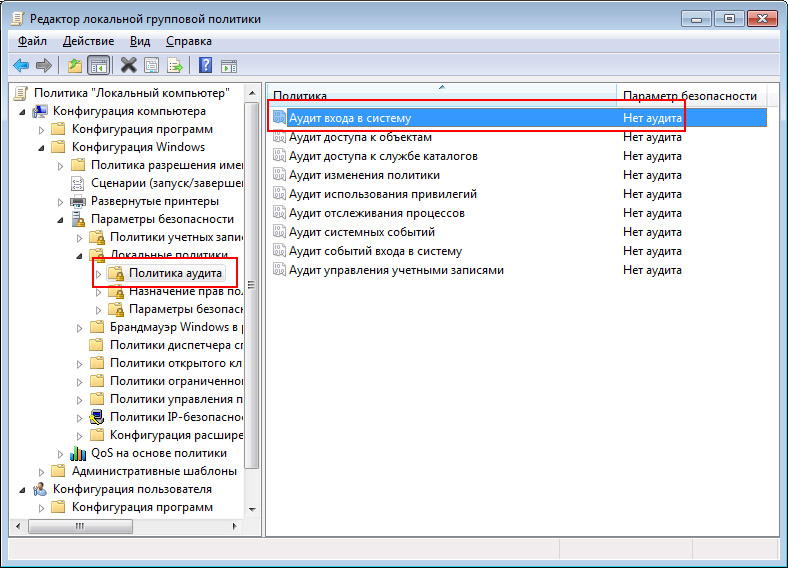Click the Развернутые принтеры printer icon
The image size is (788, 568).
pyautogui.click(x=78, y=202)
